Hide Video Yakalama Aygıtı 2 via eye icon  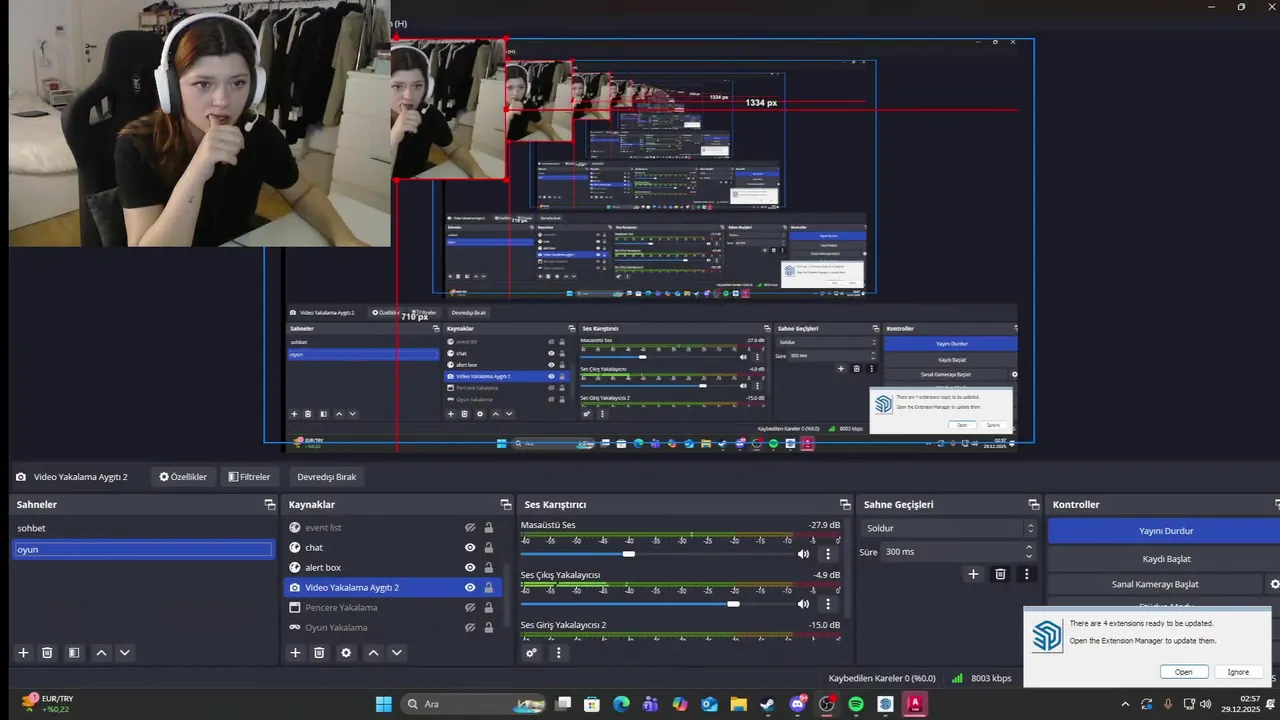coord(470,587)
